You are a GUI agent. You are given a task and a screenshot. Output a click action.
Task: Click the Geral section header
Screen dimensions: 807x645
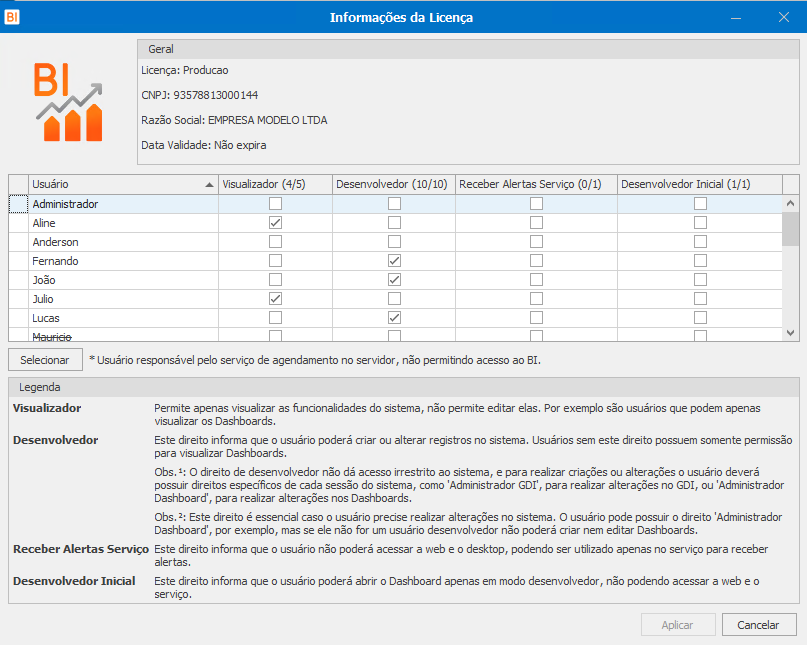coord(468,49)
